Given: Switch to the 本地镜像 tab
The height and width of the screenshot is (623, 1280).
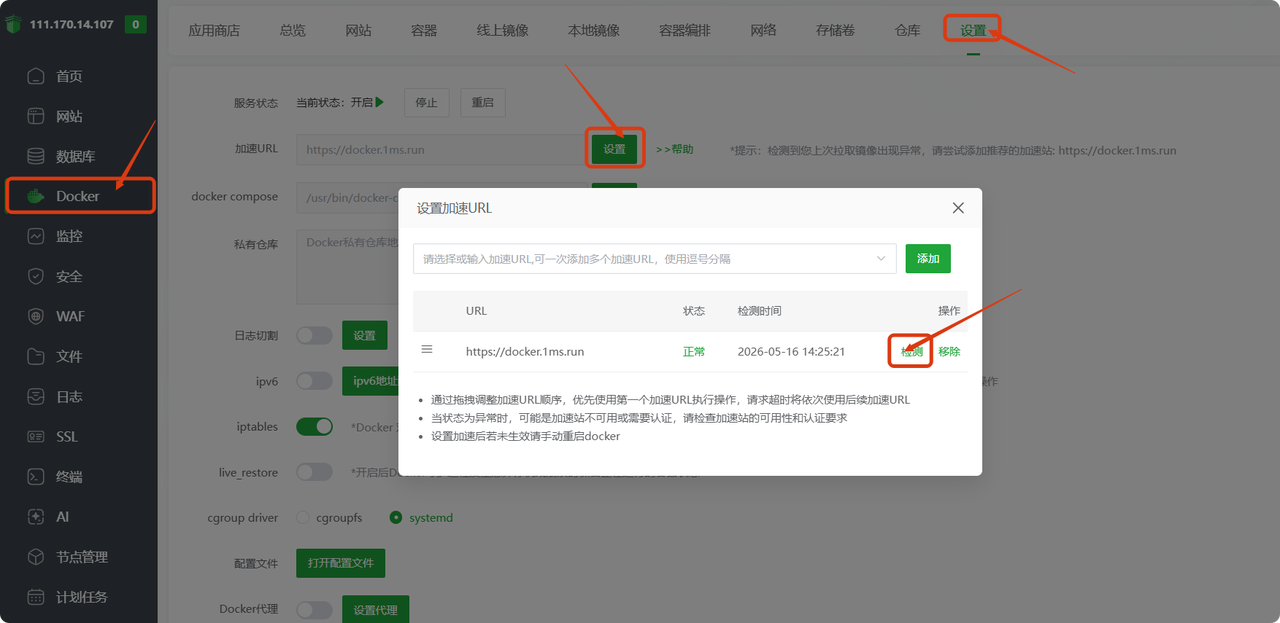Looking at the screenshot, I should tap(594, 30).
